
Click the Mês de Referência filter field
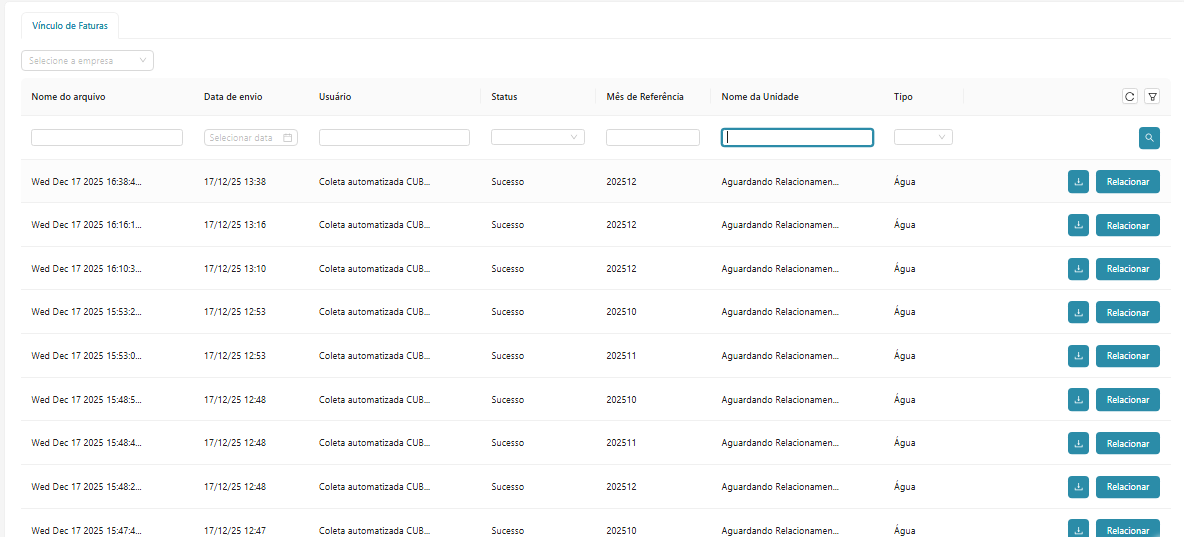[x=652, y=138]
